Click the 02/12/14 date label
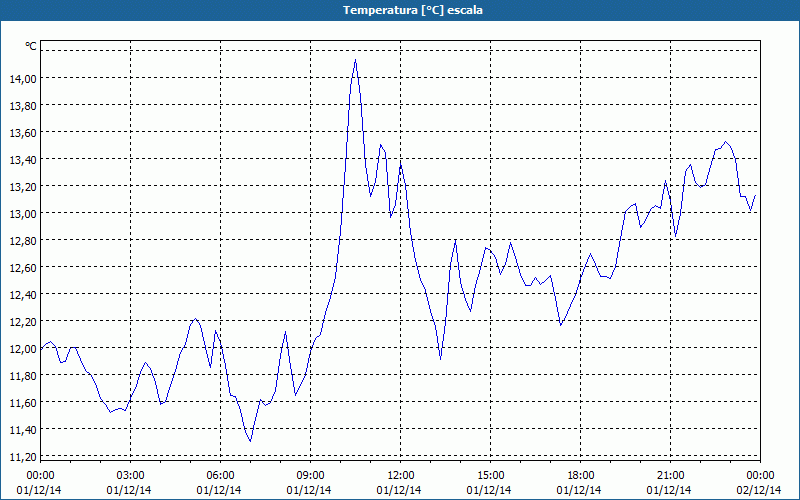 click(x=759, y=490)
